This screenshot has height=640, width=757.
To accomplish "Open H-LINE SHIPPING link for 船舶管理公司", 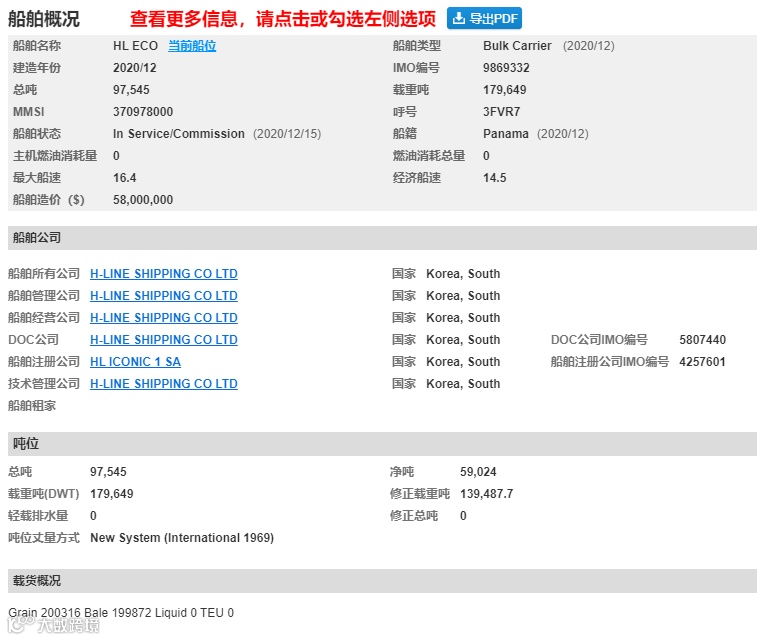I will pyautogui.click(x=164, y=295).
